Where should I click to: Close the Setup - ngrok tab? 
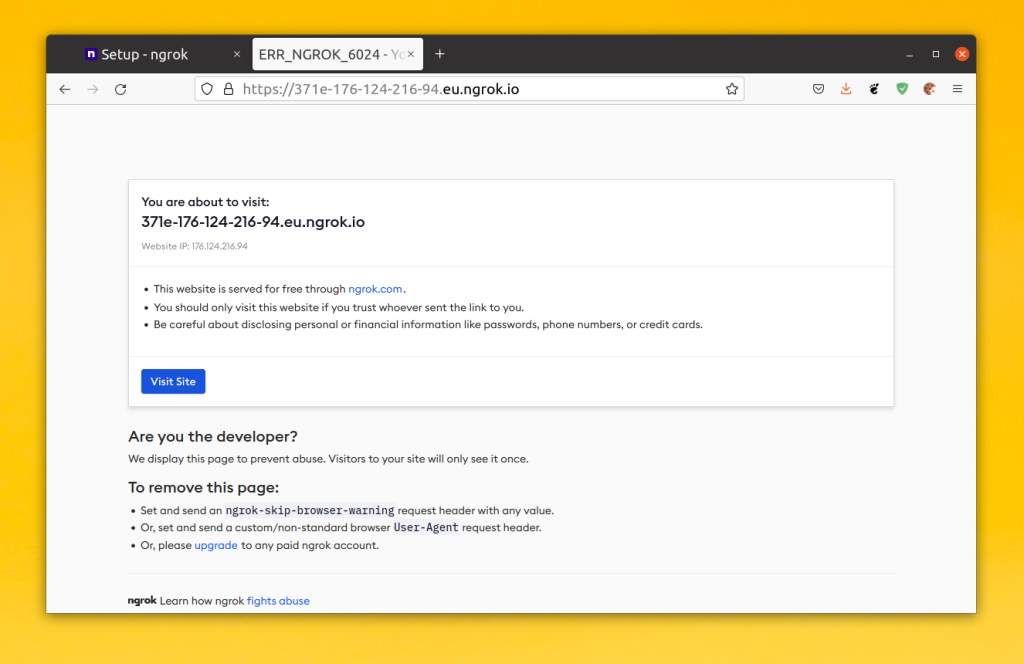(x=237, y=54)
